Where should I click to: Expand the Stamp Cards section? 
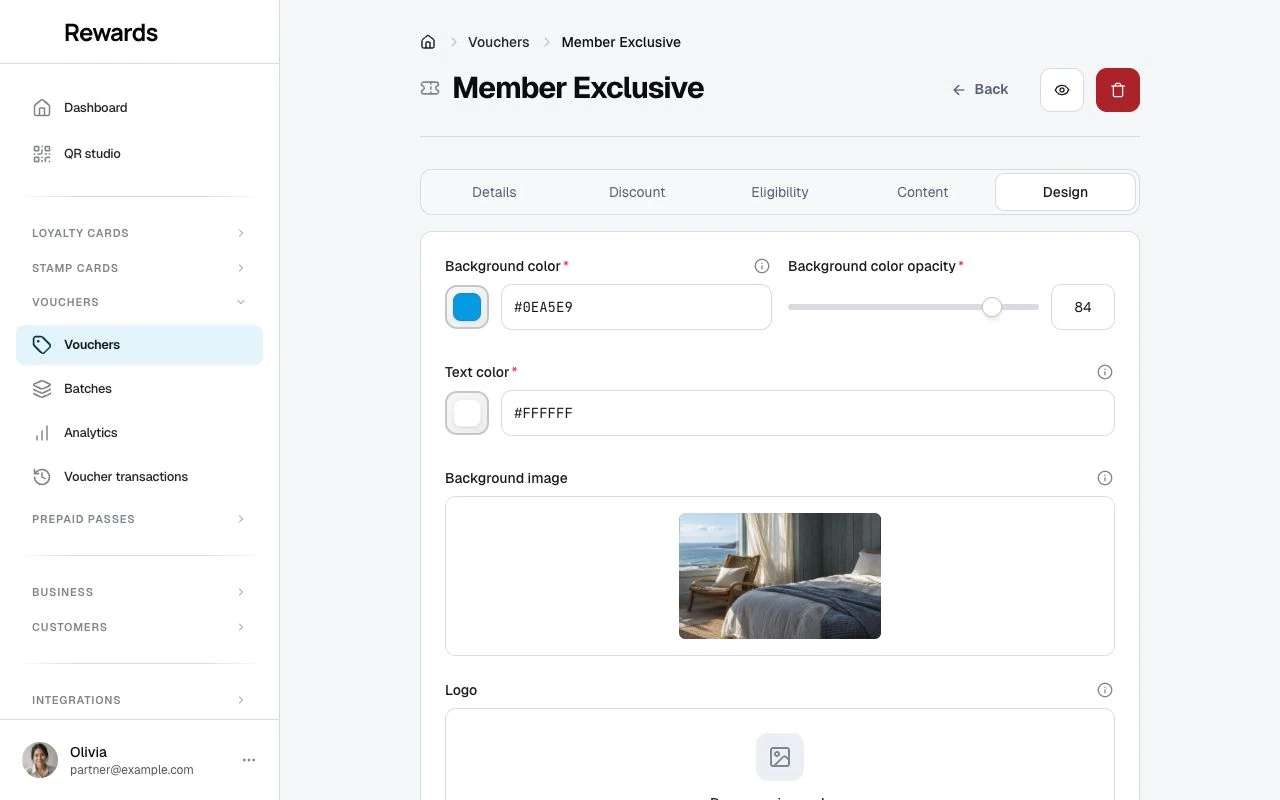click(140, 268)
